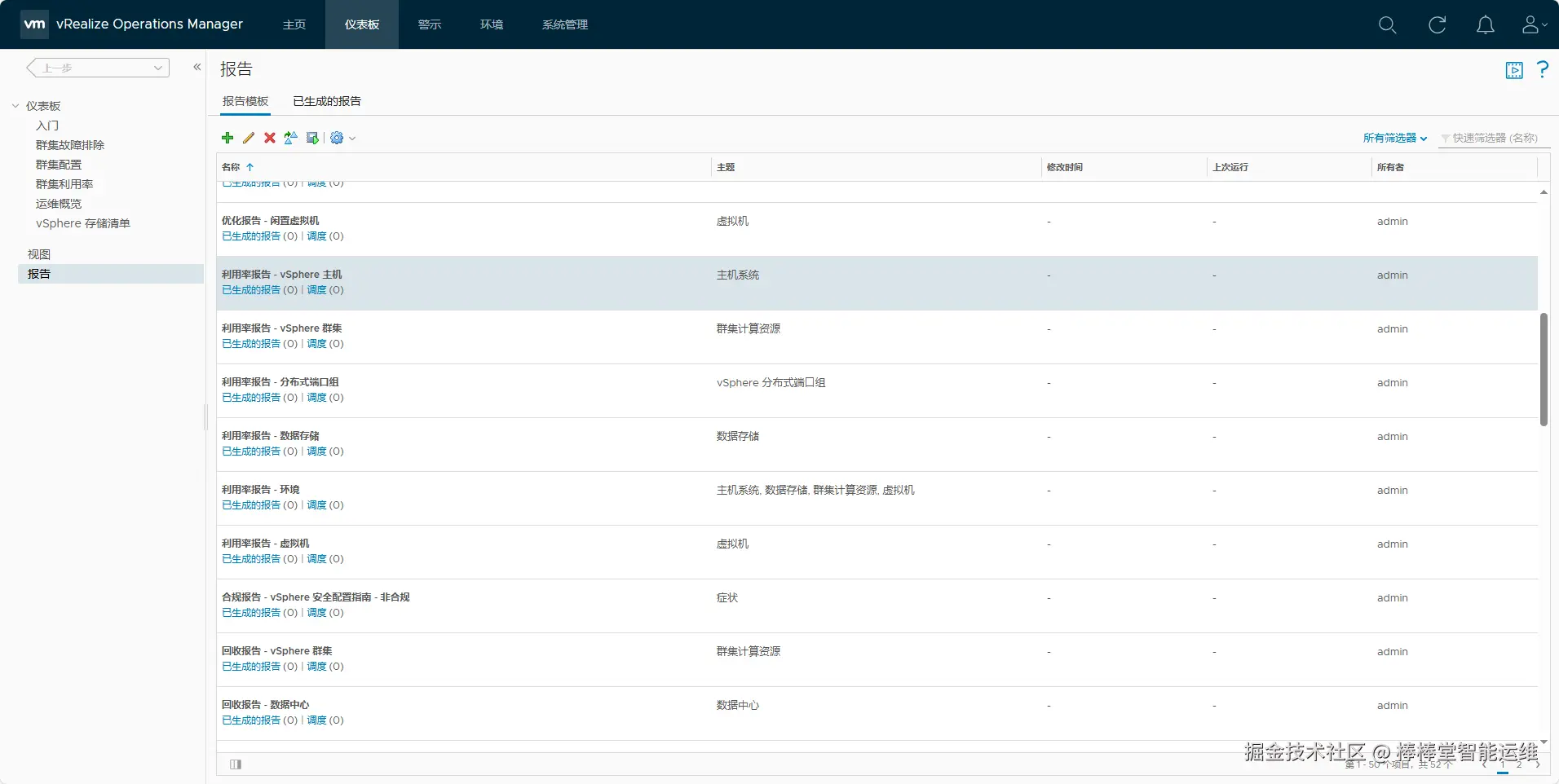Open 已生成的报告 link for 利用率报告 - vSphere 主机

pyautogui.click(x=251, y=290)
